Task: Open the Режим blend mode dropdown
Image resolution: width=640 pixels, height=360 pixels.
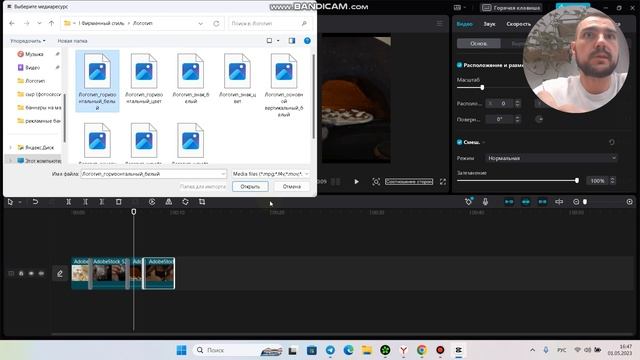Action: click(551, 158)
